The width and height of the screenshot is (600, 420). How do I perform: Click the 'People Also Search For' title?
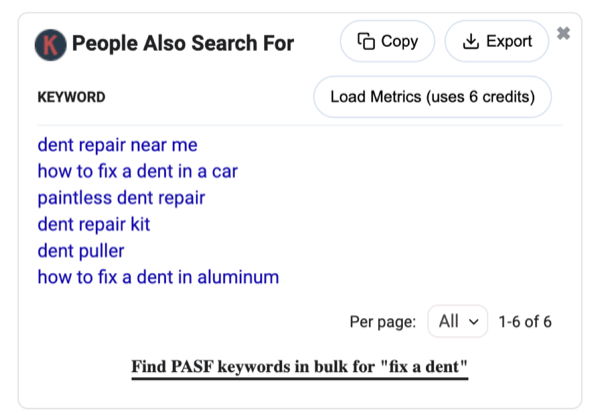coord(183,43)
